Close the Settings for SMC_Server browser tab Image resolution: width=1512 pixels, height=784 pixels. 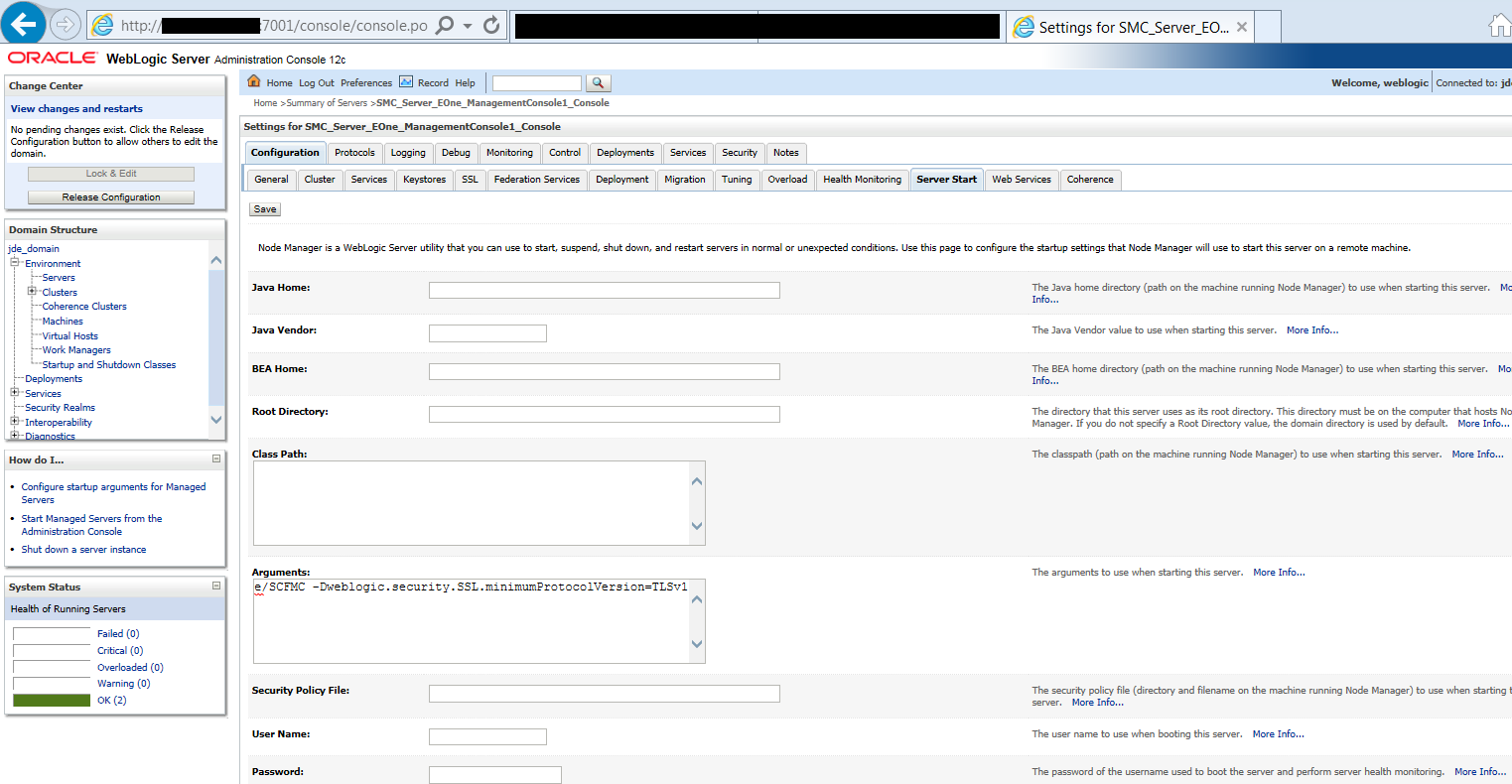pos(1243,28)
